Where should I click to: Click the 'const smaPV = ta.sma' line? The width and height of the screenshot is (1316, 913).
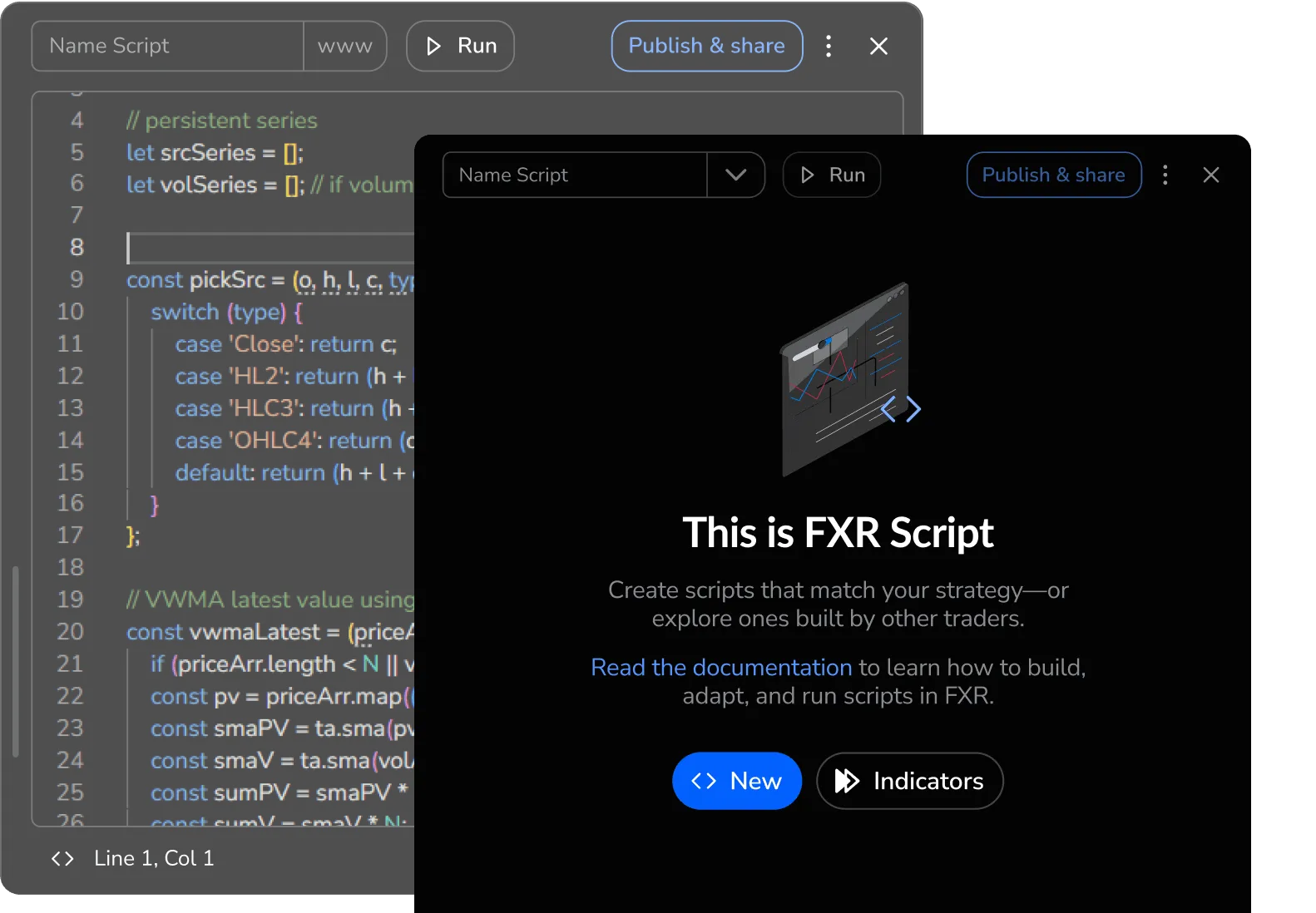click(282, 728)
